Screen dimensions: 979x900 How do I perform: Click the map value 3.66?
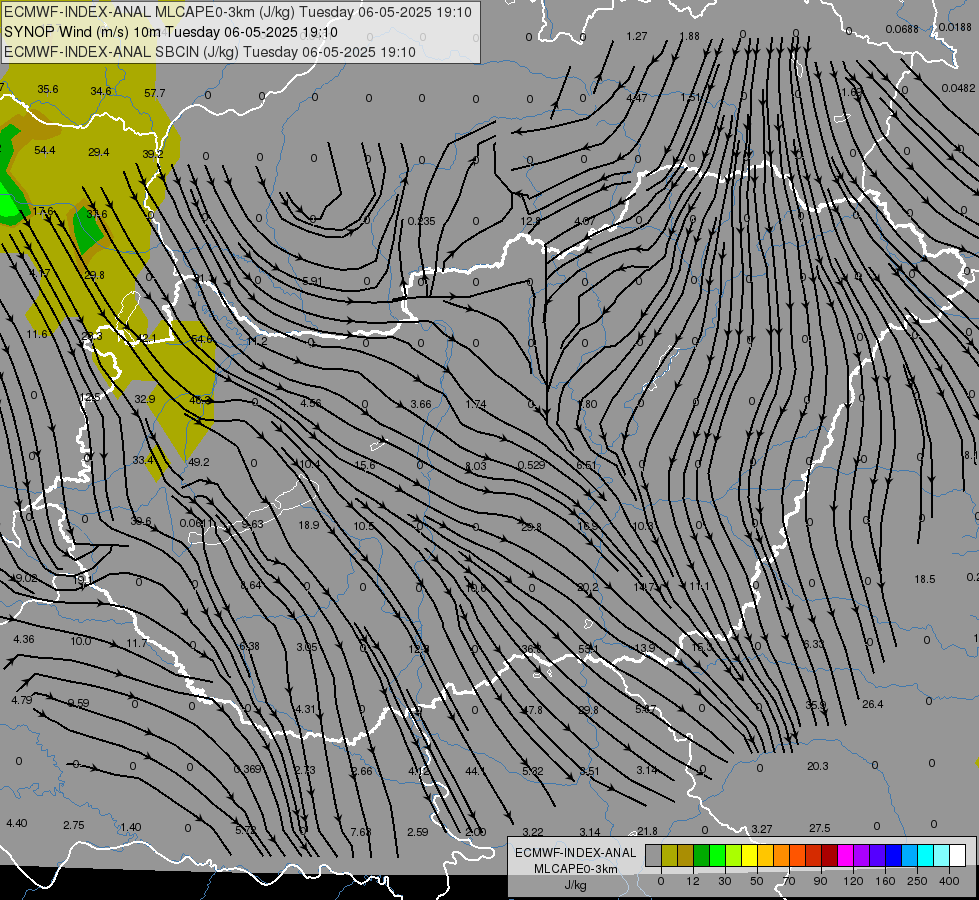pyautogui.click(x=421, y=404)
